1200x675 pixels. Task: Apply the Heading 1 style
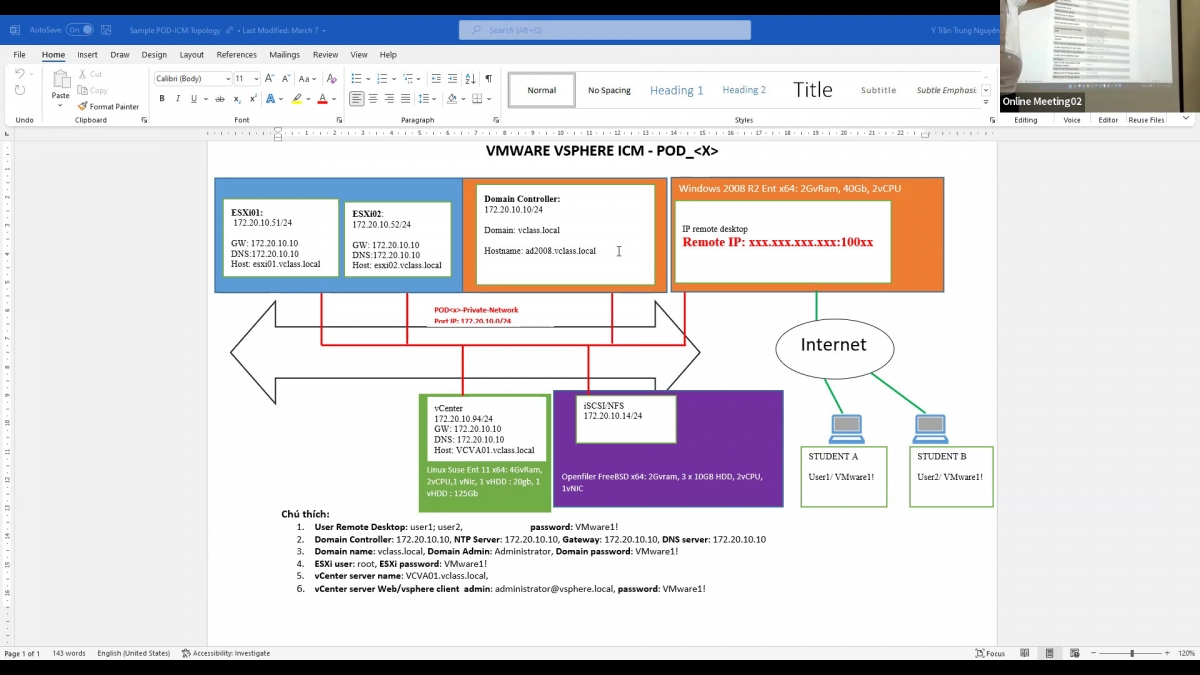coord(677,90)
